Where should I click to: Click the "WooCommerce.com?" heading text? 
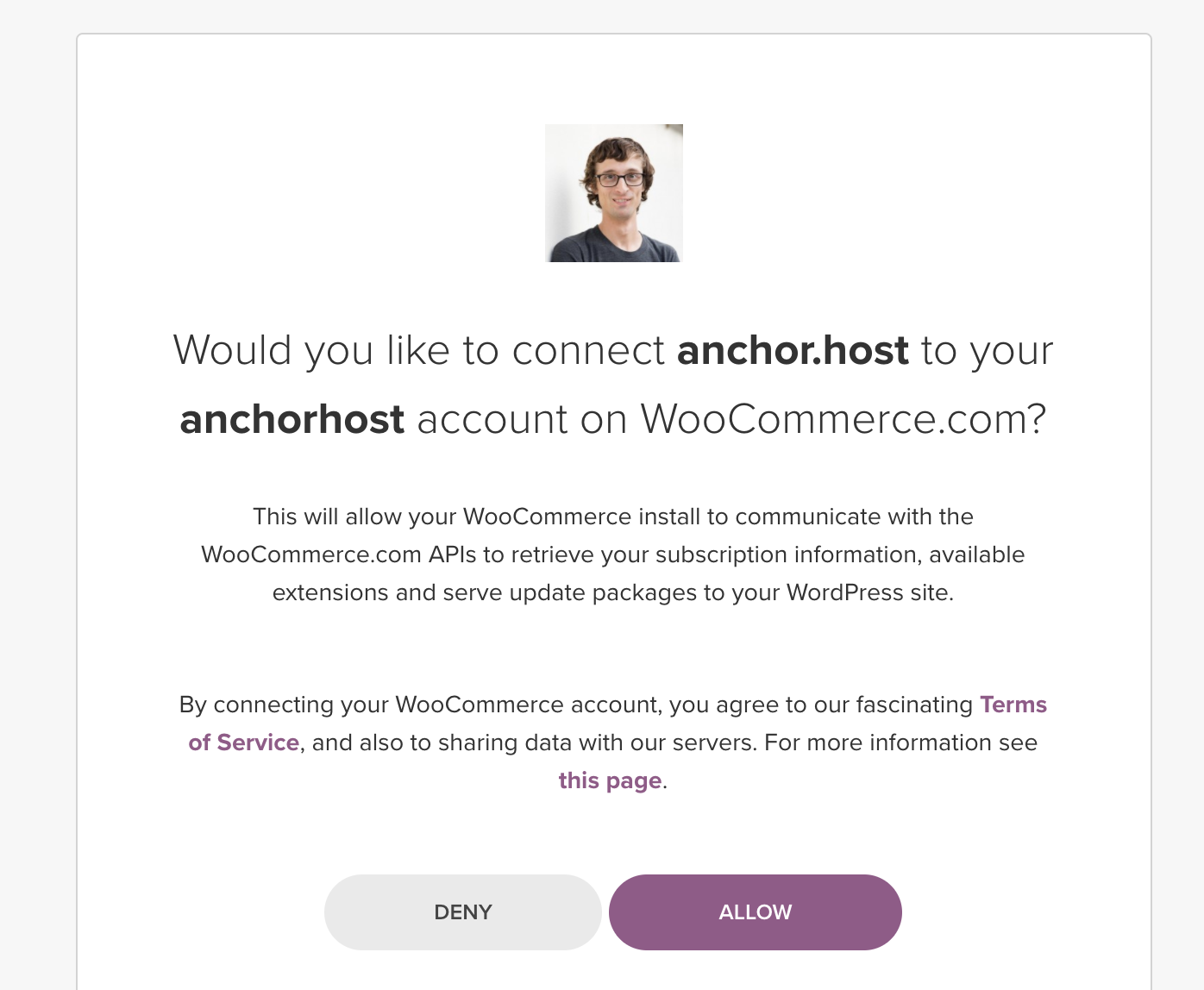pos(843,419)
